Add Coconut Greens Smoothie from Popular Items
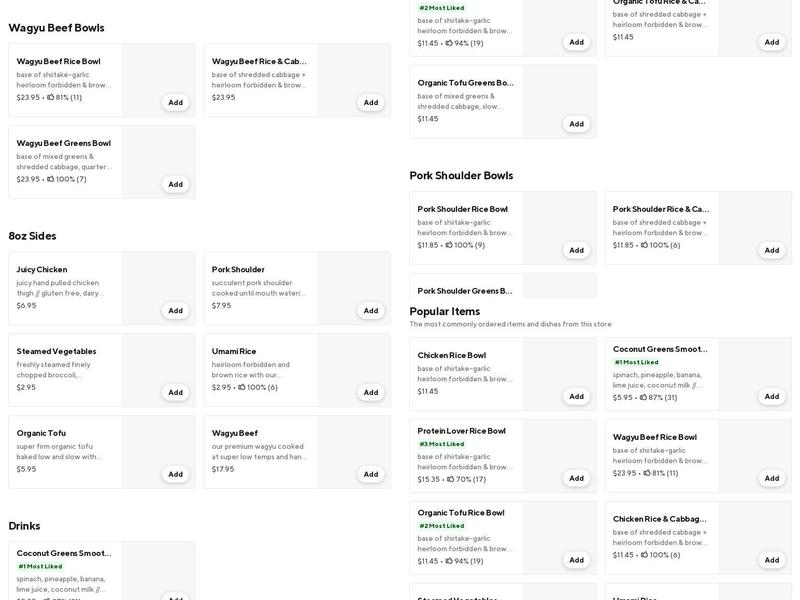Screen dimensions: 800x600 tap(771, 396)
